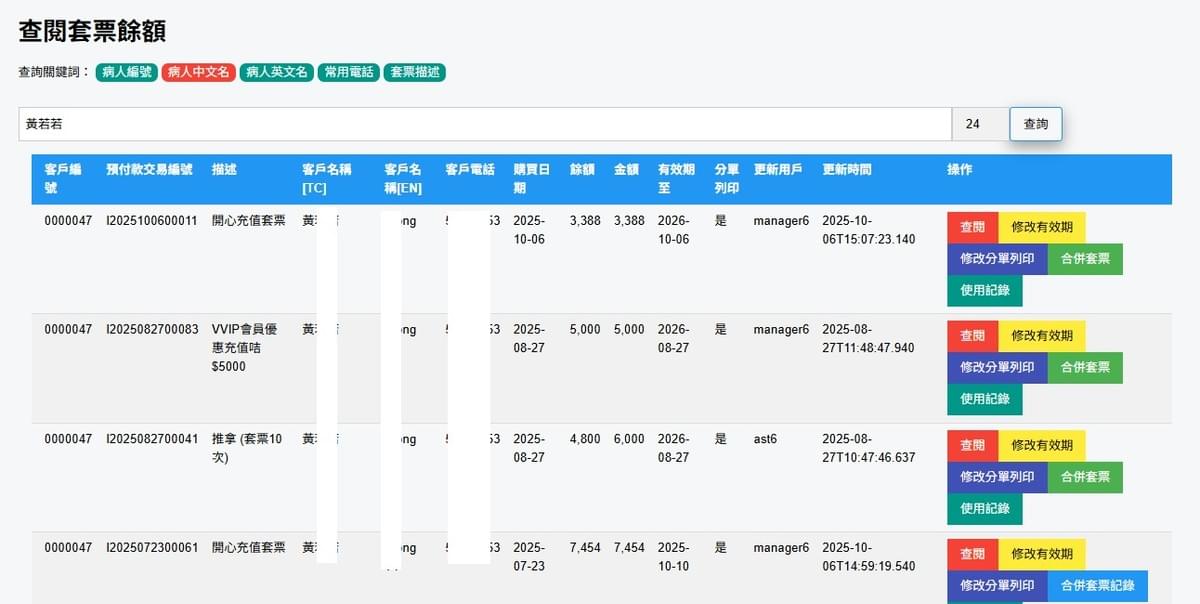The image size is (1200, 604).
Task: Click the 查詢 search button
Action: click(x=1035, y=124)
